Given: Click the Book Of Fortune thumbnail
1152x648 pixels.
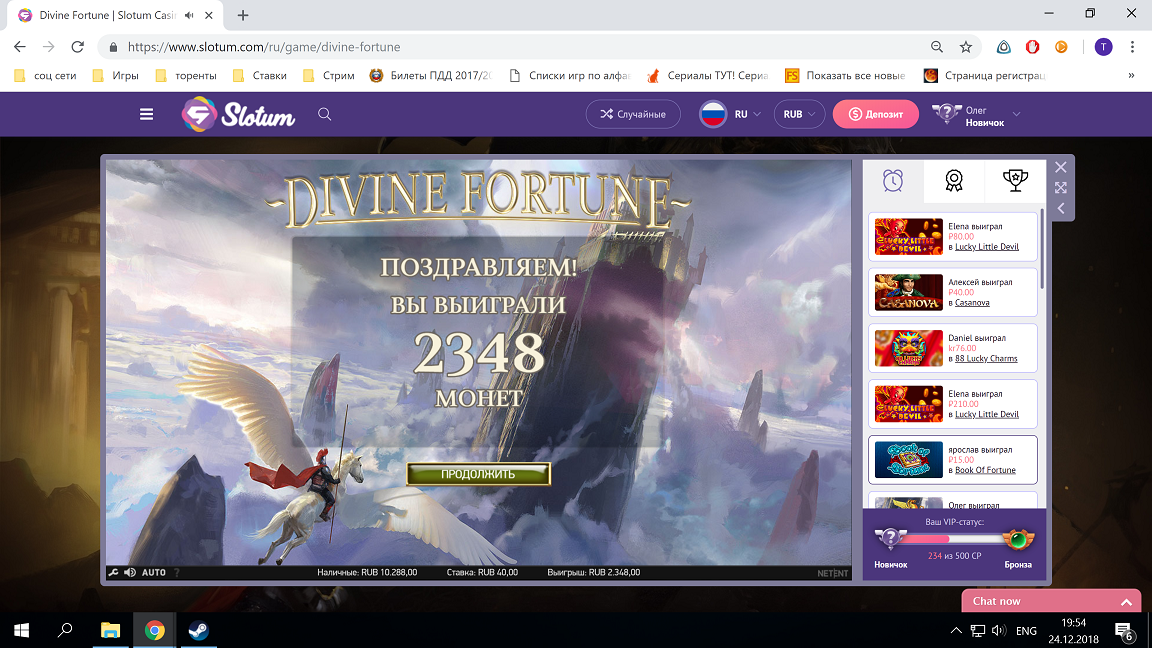Looking at the screenshot, I should click(x=909, y=460).
